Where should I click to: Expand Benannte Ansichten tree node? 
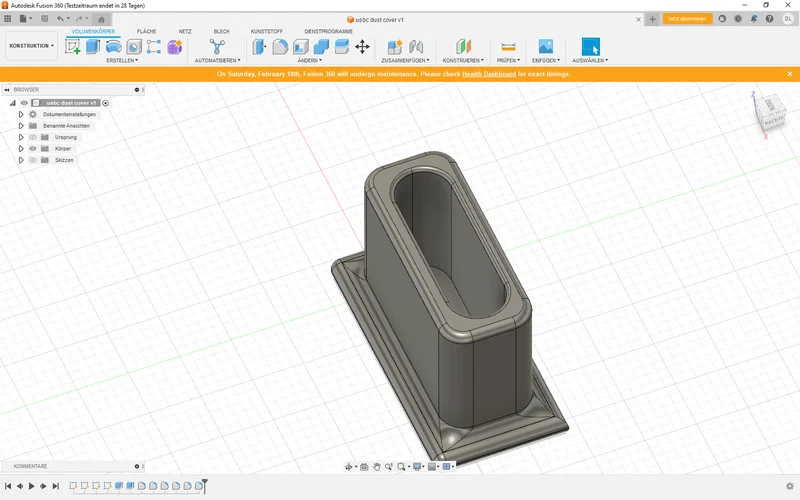point(21,126)
